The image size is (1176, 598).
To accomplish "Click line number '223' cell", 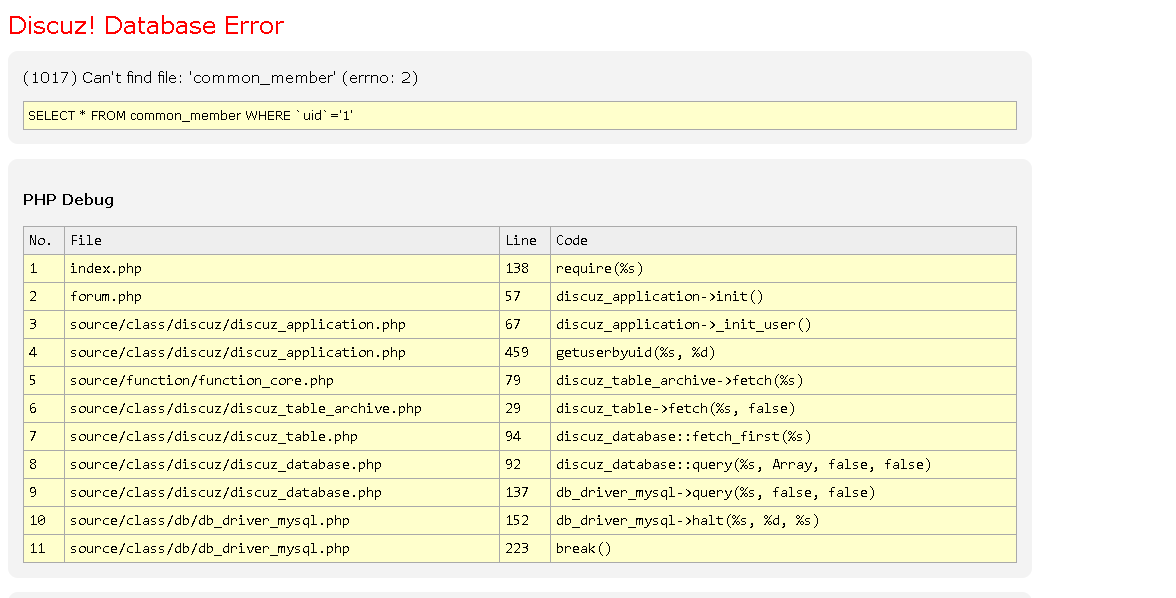I will [525, 548].
